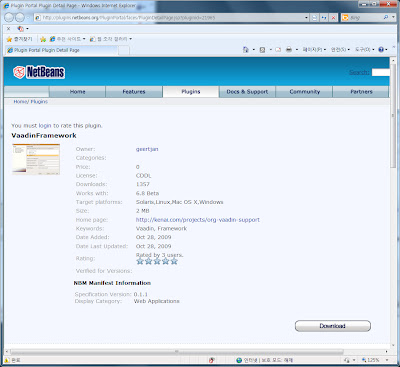Click the browser address bar URL field

tap(173, 18)
